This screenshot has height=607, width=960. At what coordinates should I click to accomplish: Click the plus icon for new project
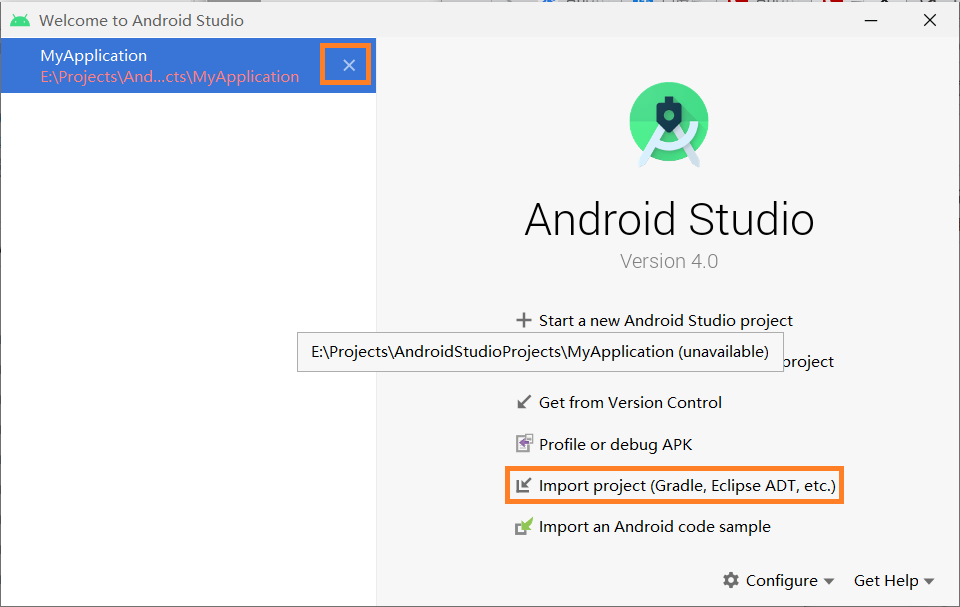tap(523, 320)
